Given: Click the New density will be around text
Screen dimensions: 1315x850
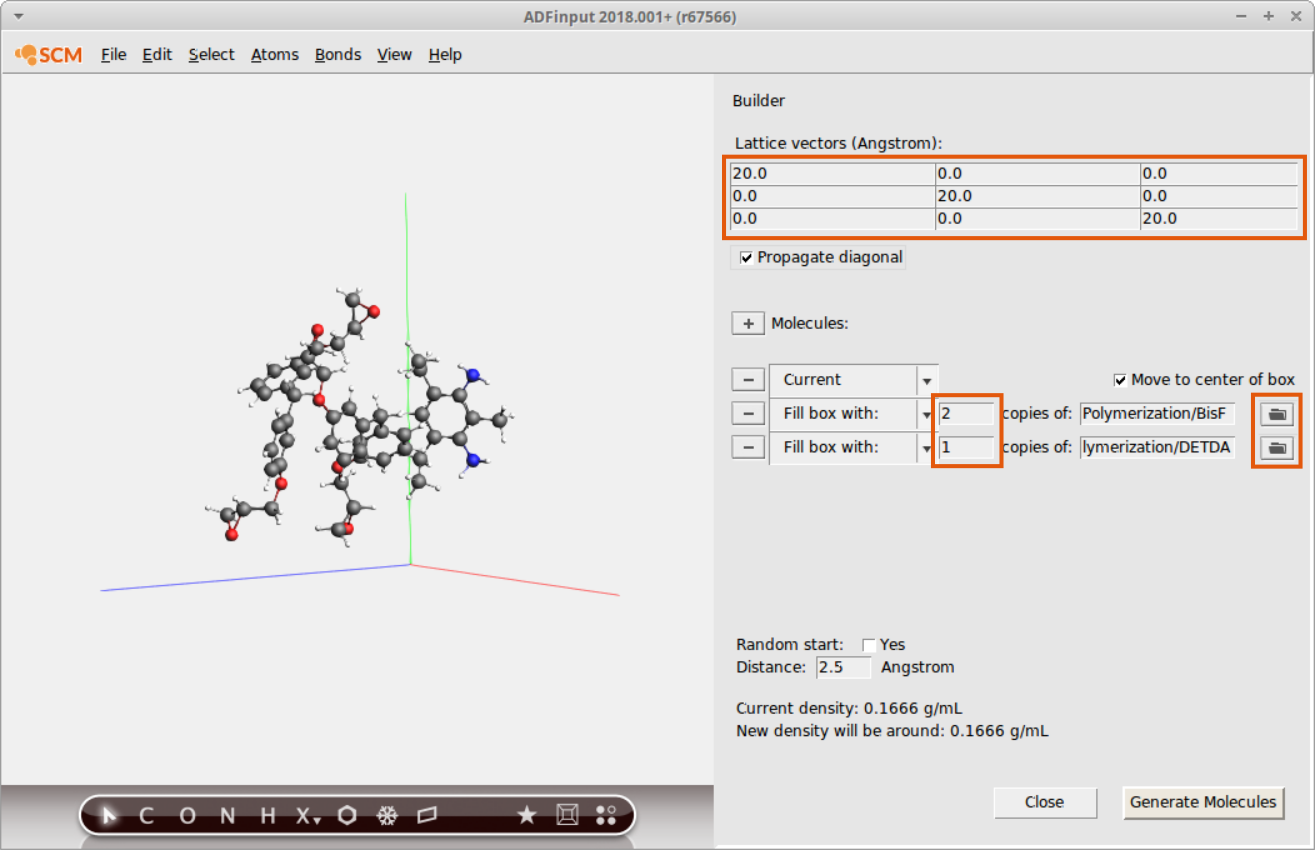Looking at the screenshot, I should (892, 731).
